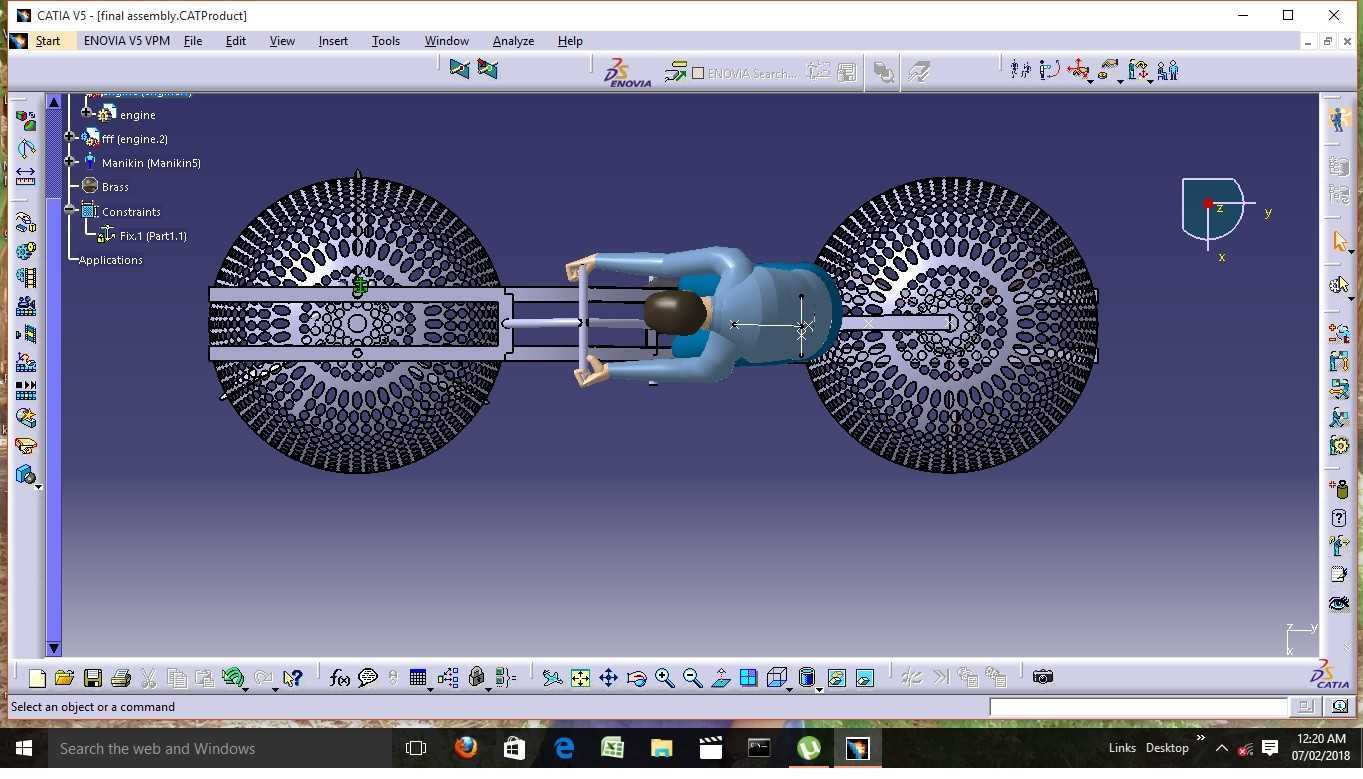This screenshot has width=1363, height=779.
Task: Expand the Manikin (Manikin5) tree node
Action: [x=70, y=161]
